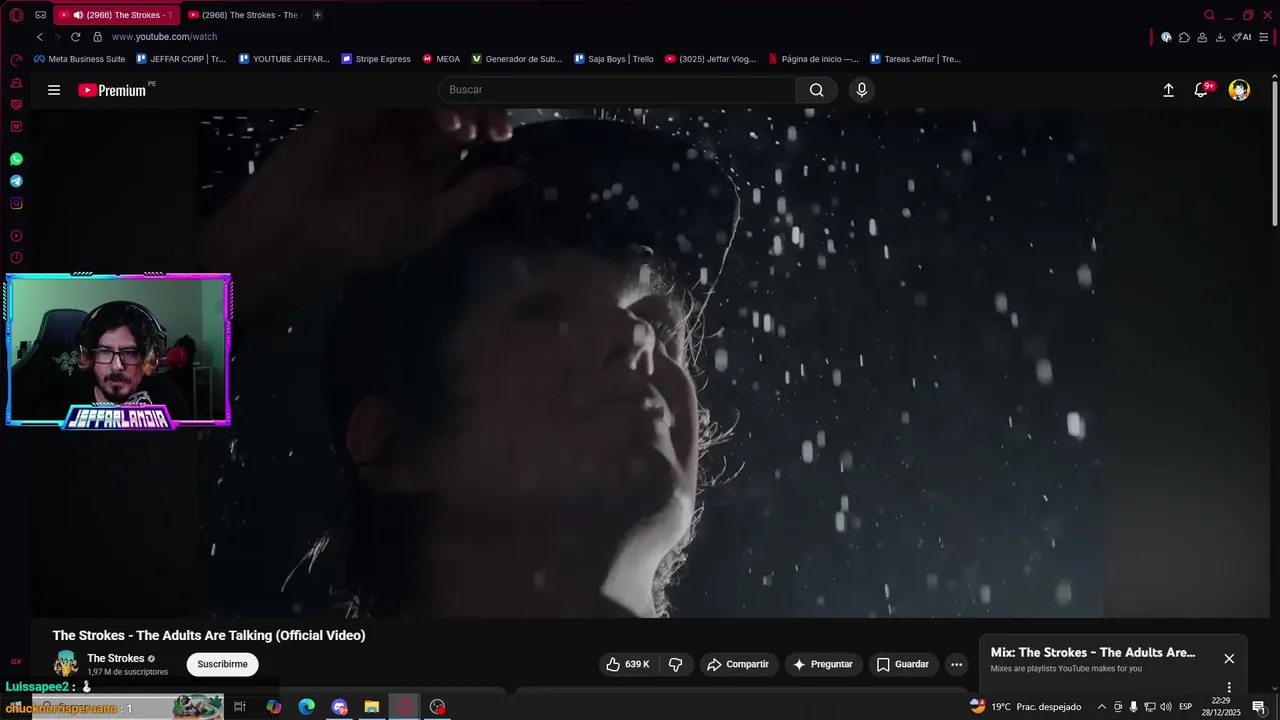Open the Tareas Jeffar Trello bookmark
This screenshot has width=1280, height=720.
pyautogui.click(x=916, y=59)
